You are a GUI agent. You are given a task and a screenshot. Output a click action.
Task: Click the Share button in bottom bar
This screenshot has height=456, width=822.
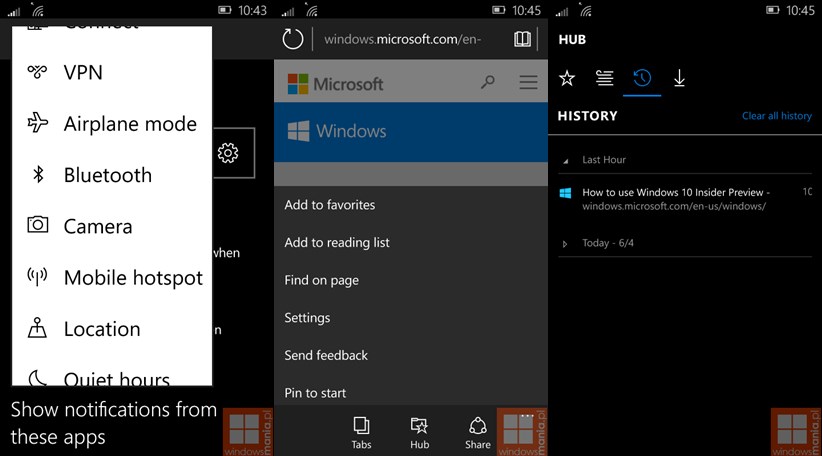[x=478, y=433]
